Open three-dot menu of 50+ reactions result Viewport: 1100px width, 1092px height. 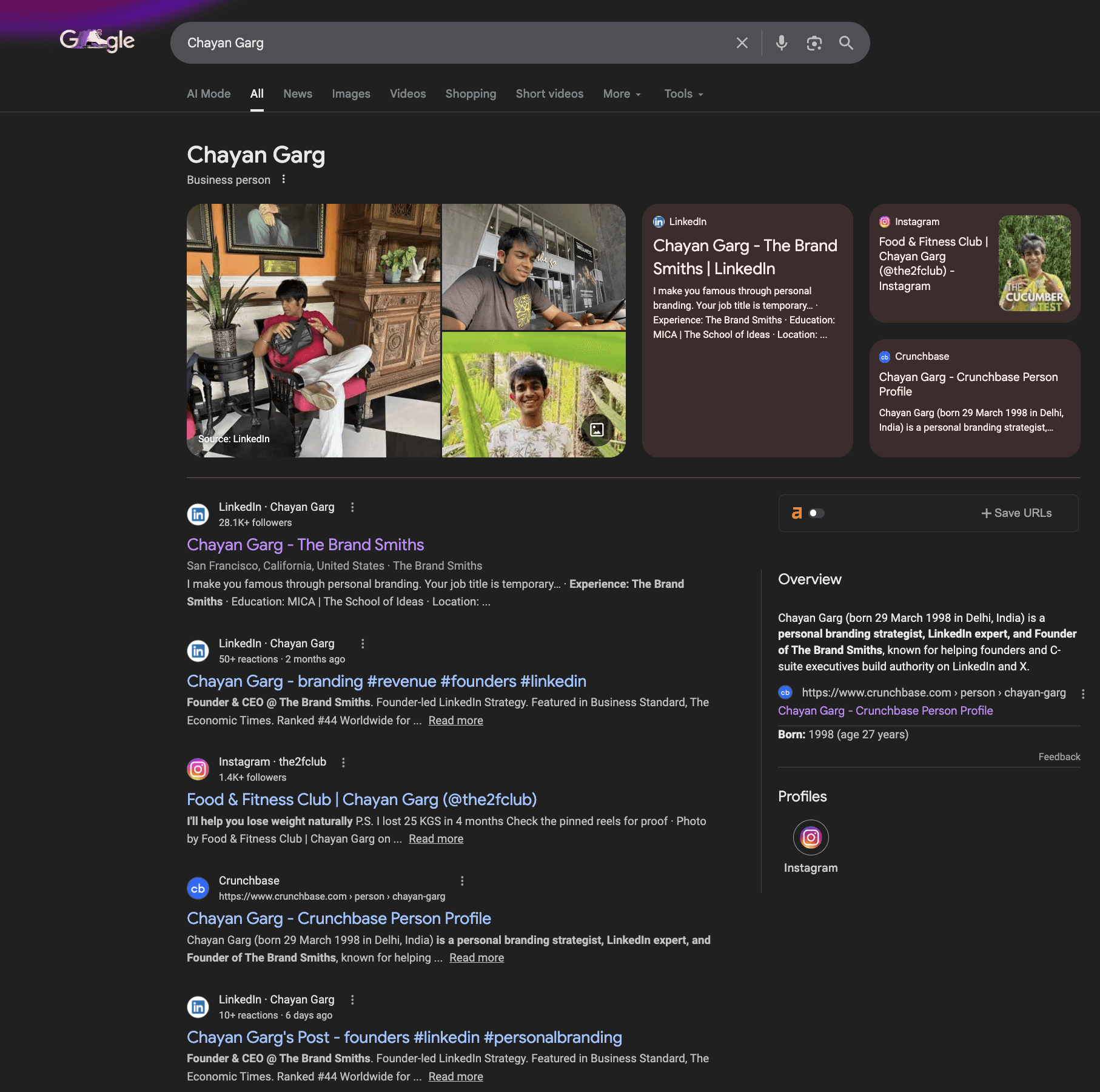pos(363,644)
